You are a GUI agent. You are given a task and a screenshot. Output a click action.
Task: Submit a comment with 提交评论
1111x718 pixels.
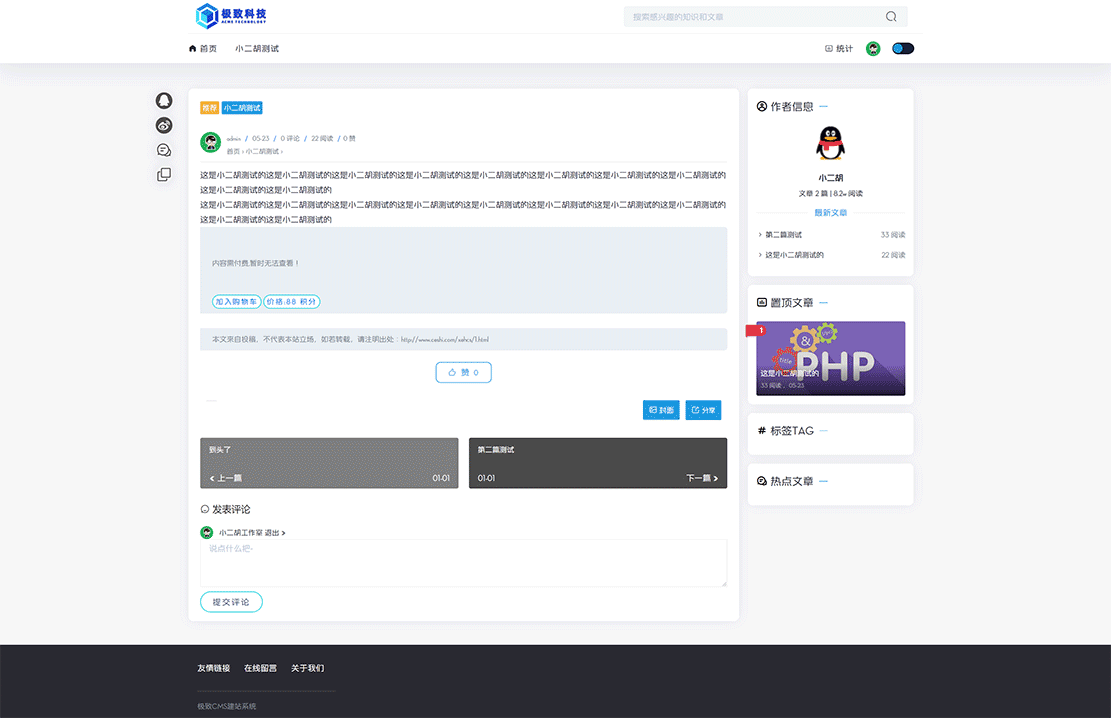click(x=231, y=601)
